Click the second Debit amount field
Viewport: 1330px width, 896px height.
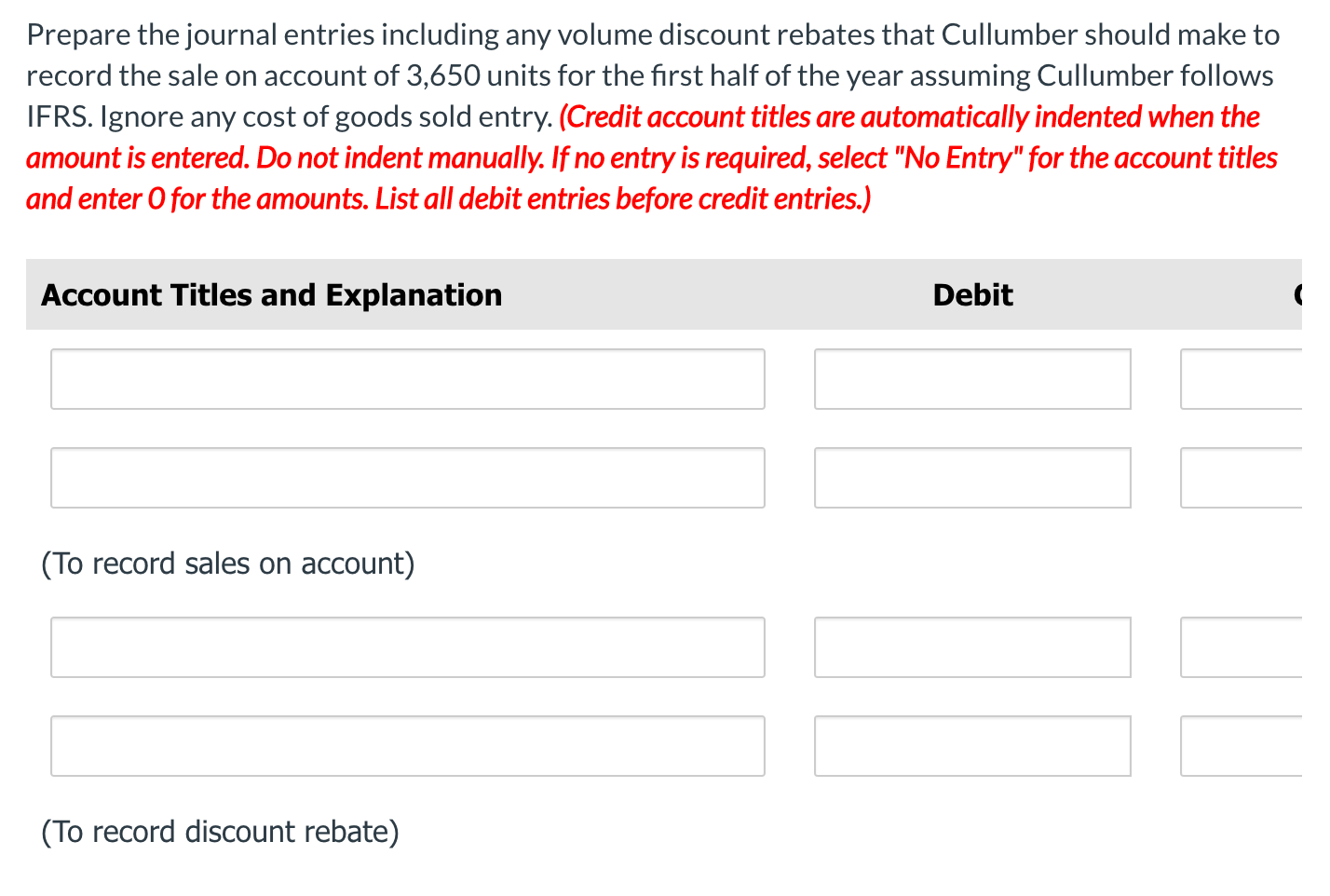971,478
